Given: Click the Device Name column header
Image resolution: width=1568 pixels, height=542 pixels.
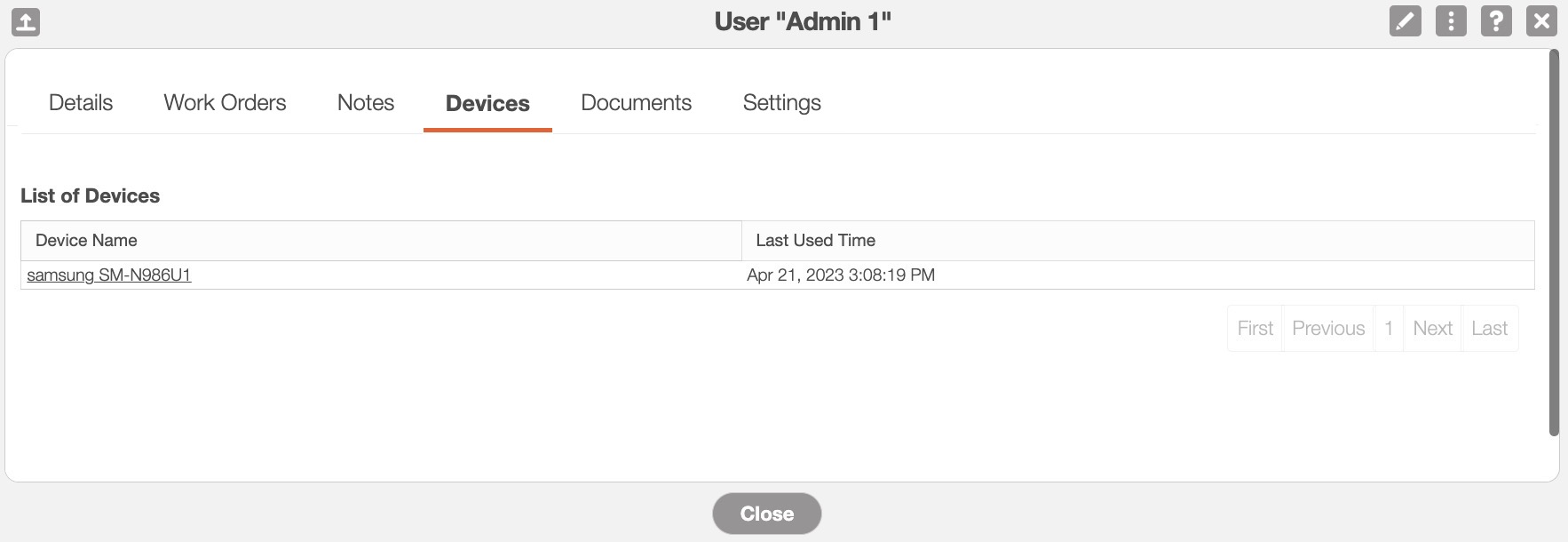Looking at the screenshot, I should coord(86,241).
